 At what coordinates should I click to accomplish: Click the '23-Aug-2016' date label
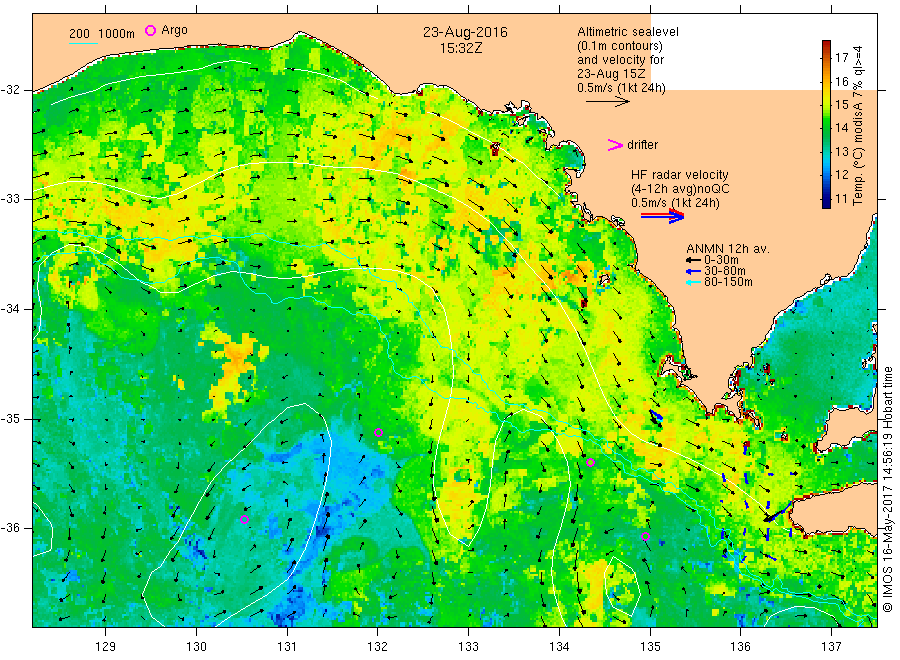[x=465, y=32]
